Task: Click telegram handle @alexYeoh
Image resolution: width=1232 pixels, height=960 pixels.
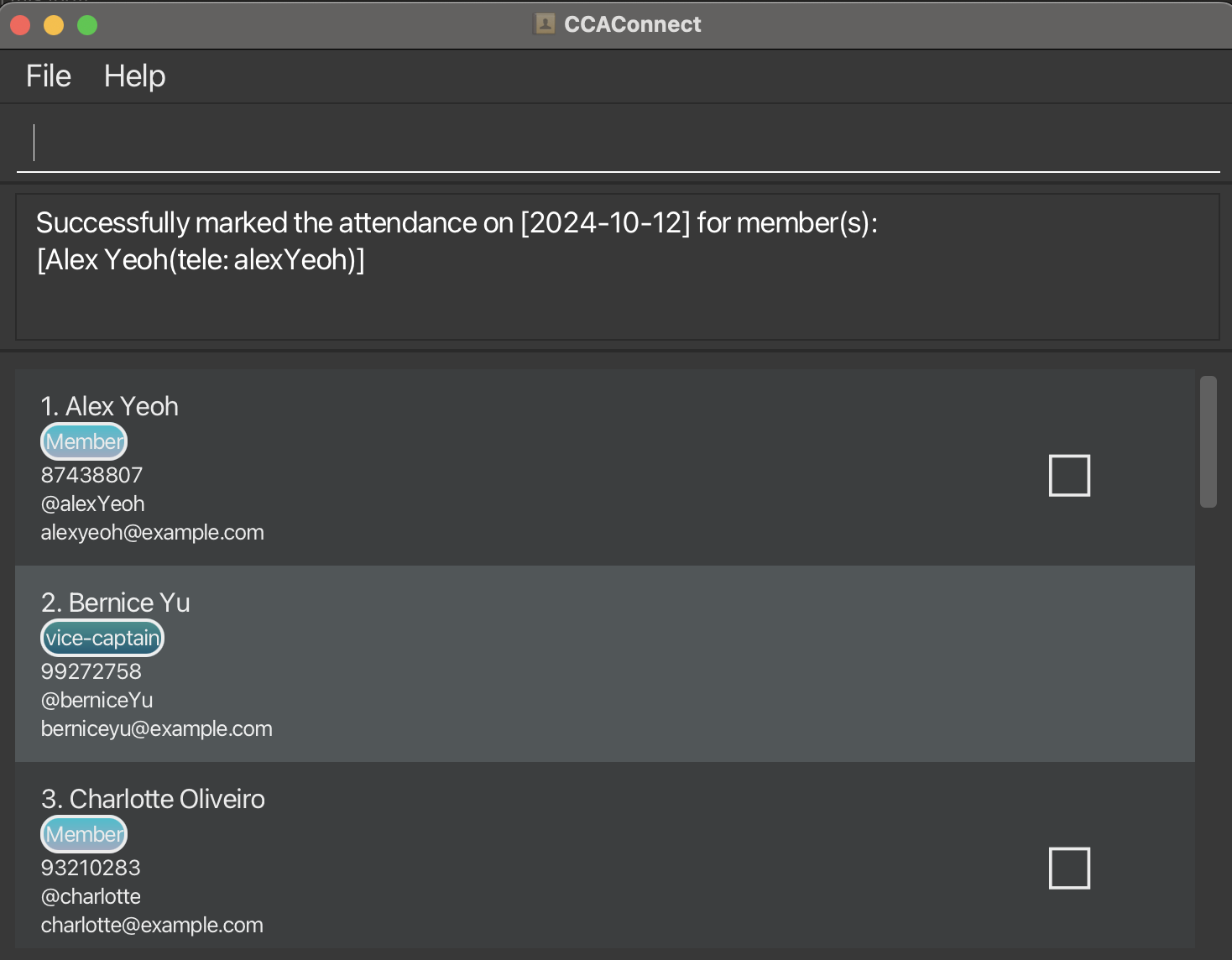Action: 92,503
